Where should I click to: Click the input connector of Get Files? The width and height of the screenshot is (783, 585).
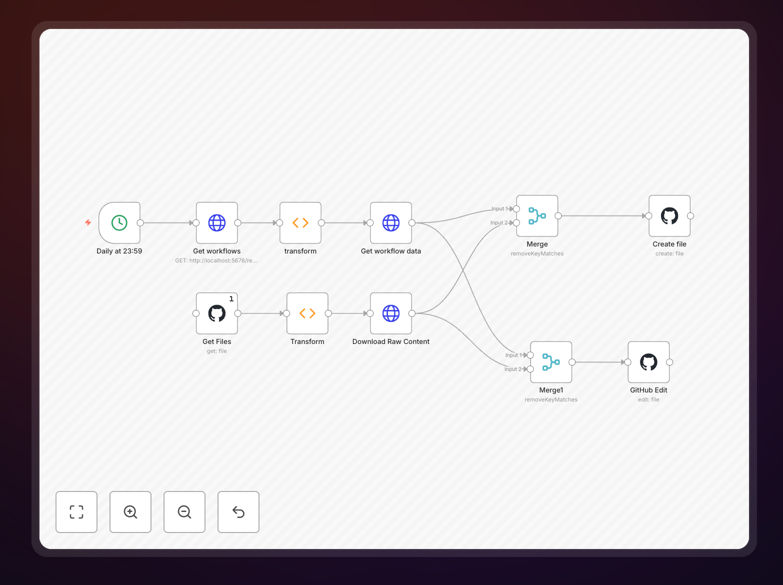[x=196, y=313]
